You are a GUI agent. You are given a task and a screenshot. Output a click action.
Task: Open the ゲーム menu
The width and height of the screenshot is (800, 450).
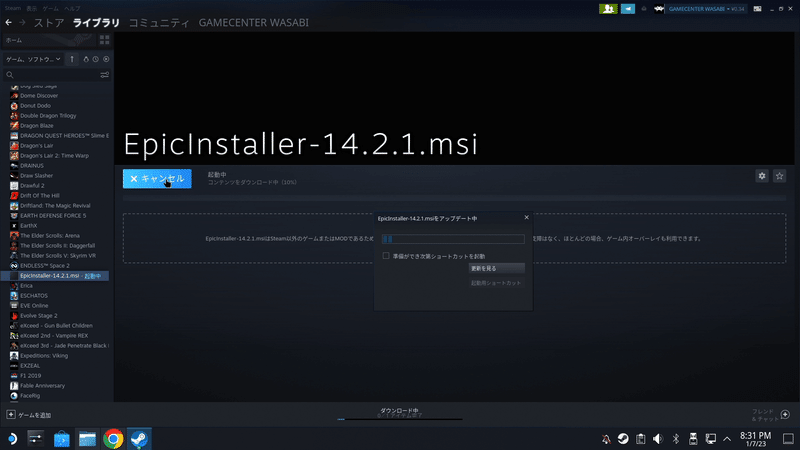coord(51,8)
